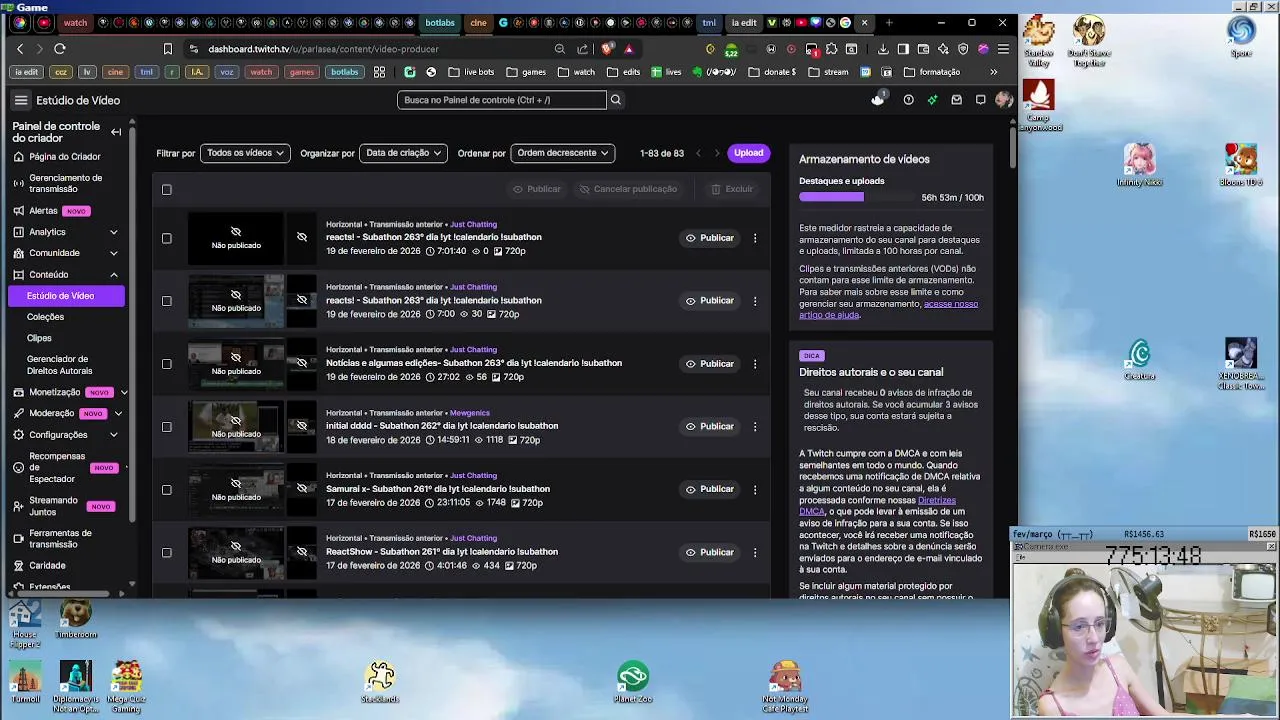Open the Stacklands desktop icon
The height and width of the screenshot is (720, 1280).
380,682
